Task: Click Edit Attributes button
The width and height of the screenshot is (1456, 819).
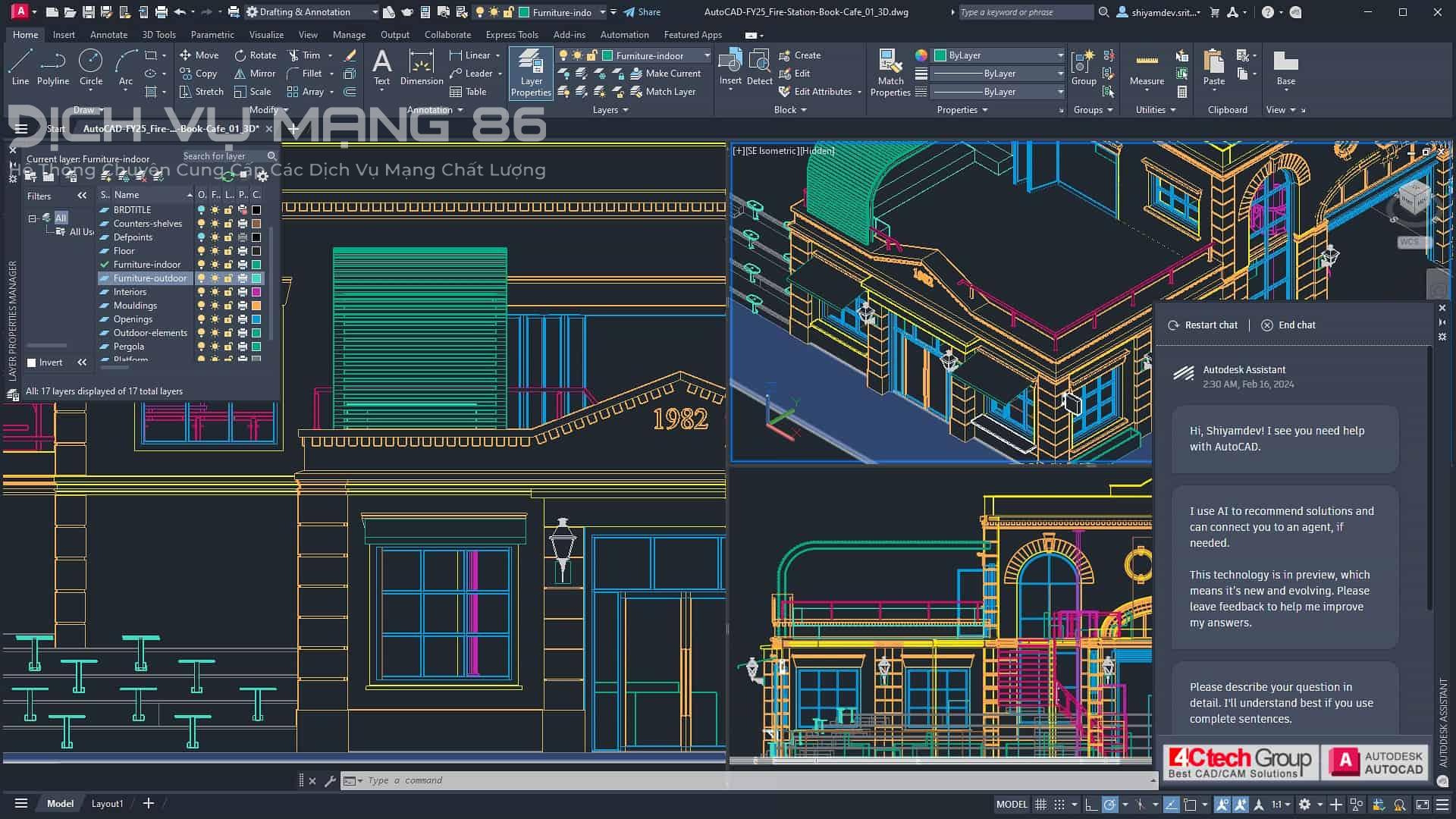Action: click(820, 92)
